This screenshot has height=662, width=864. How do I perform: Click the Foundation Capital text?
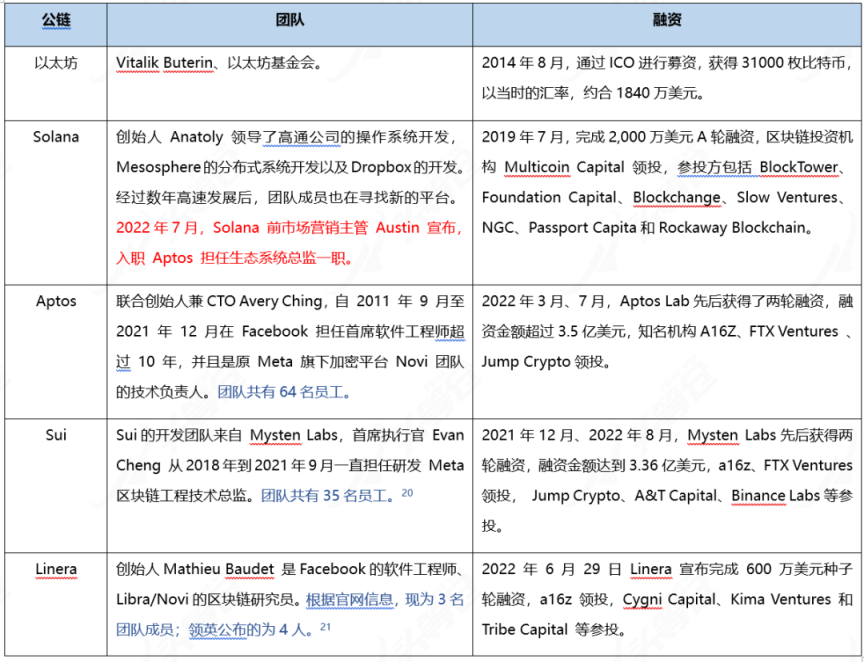tap(549, 197)
